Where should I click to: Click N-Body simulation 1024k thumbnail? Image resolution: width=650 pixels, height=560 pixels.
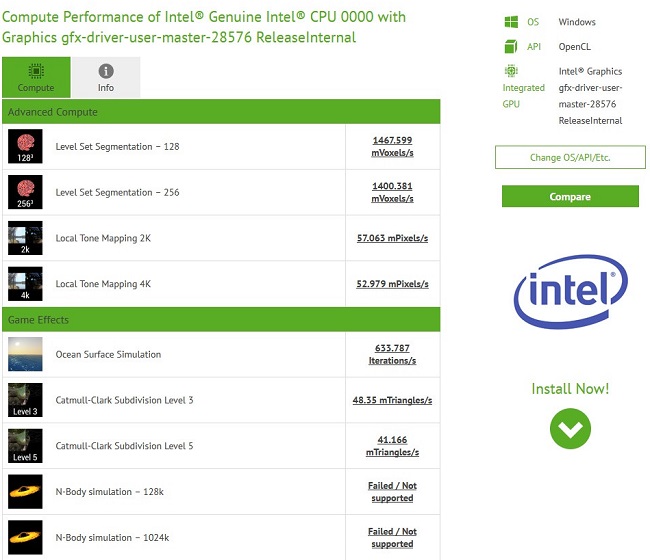click(x=25, y=537)
